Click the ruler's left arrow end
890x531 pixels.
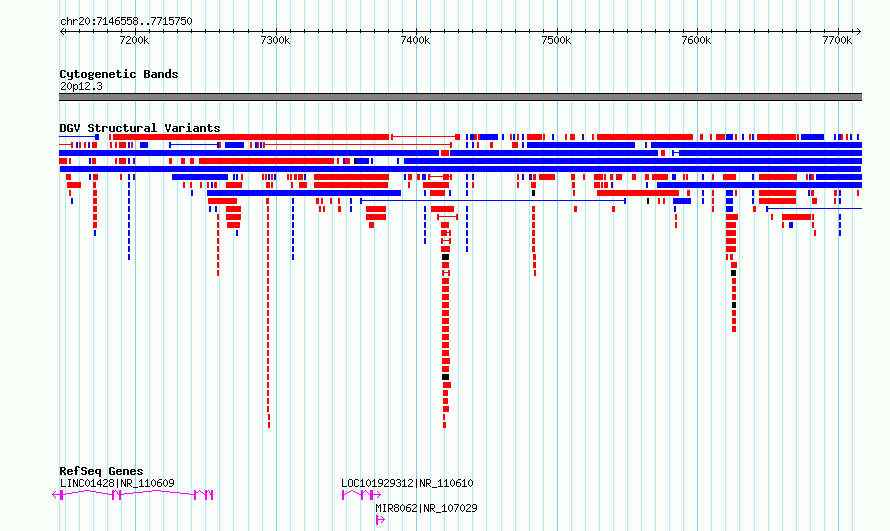(62, 32)
